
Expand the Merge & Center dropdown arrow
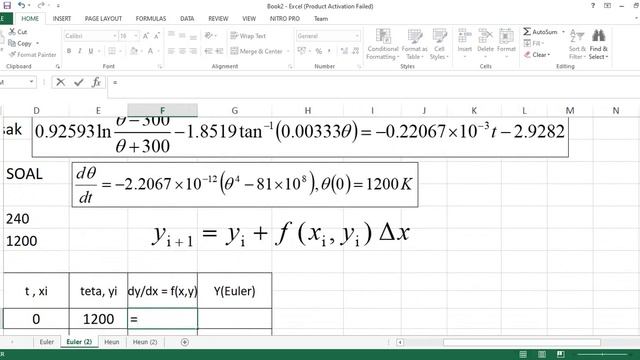click(x=288, y=51)
